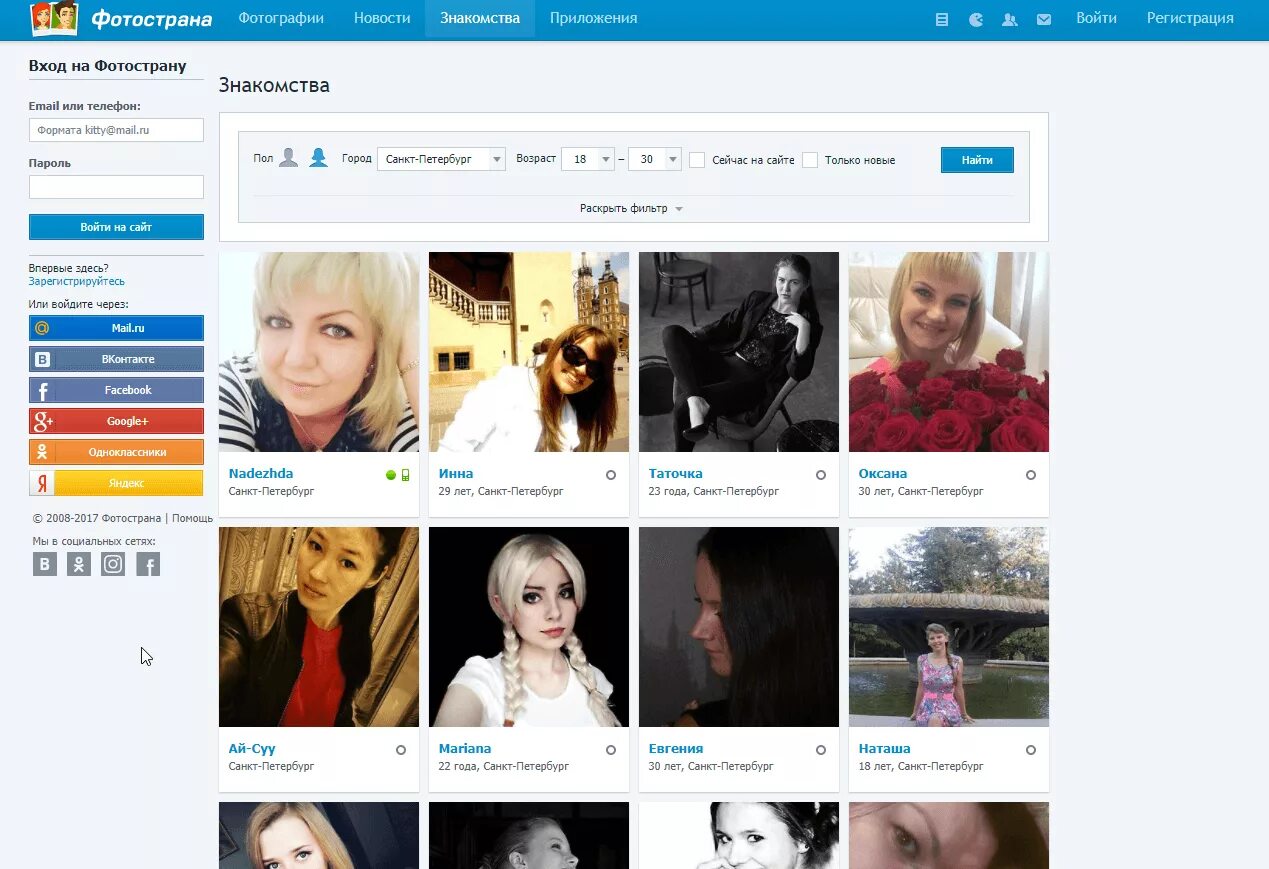This screenshot has width=1269, height=869.
Task: Expand the 'Раскрыть фильтр' section
Action: (631, 209)
